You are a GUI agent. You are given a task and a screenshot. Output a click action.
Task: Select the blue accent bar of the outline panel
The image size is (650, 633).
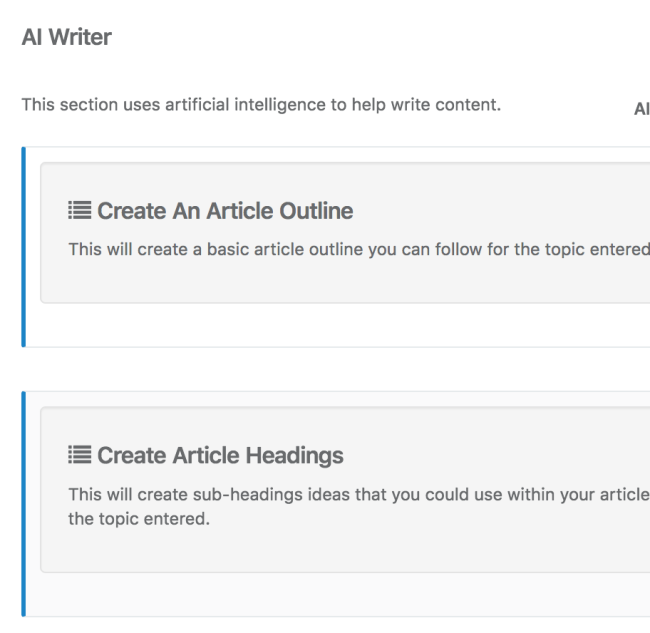click(x=24, y=247)
